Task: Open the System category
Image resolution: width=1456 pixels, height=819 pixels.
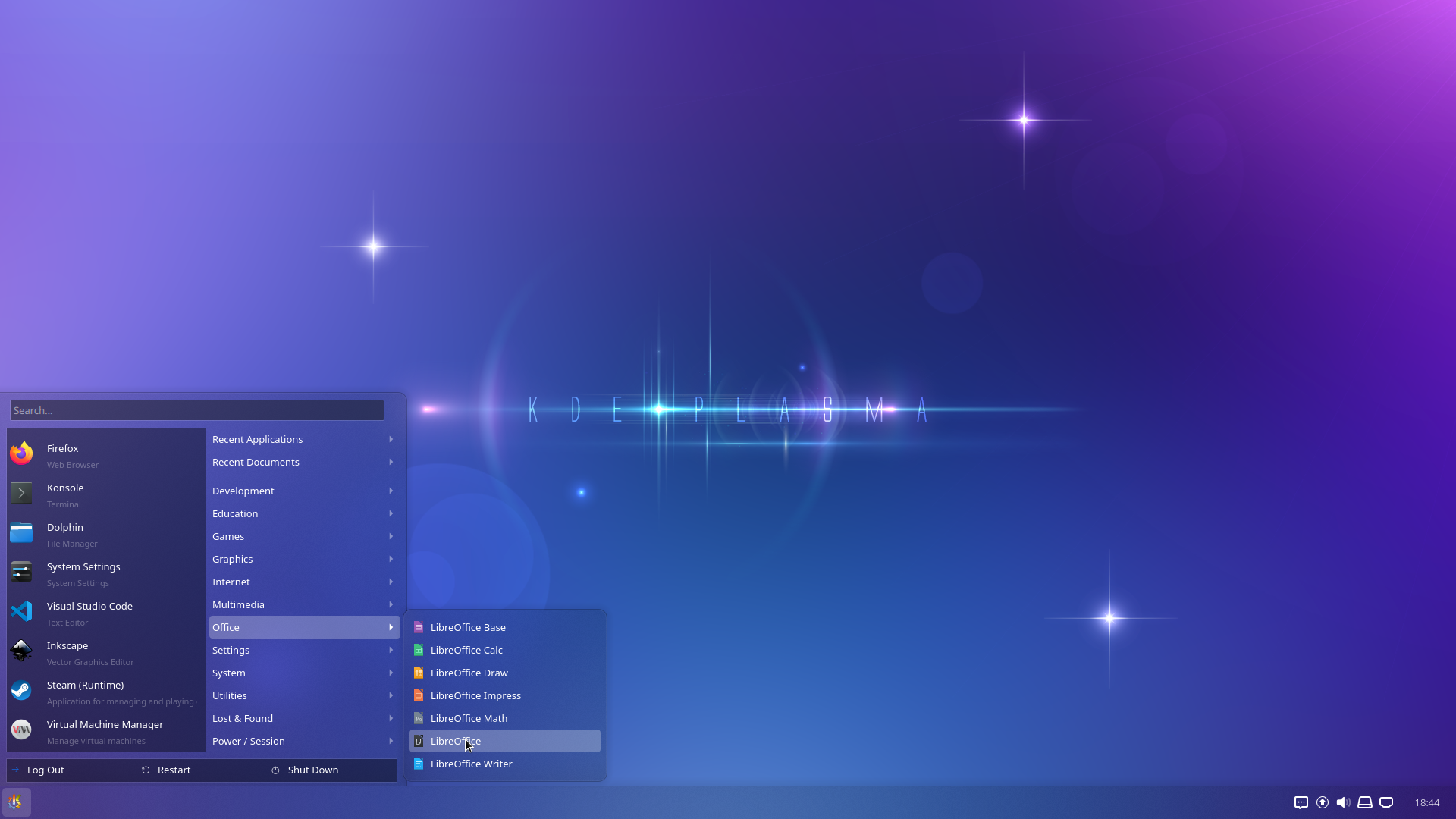Action: pos(304,673)
